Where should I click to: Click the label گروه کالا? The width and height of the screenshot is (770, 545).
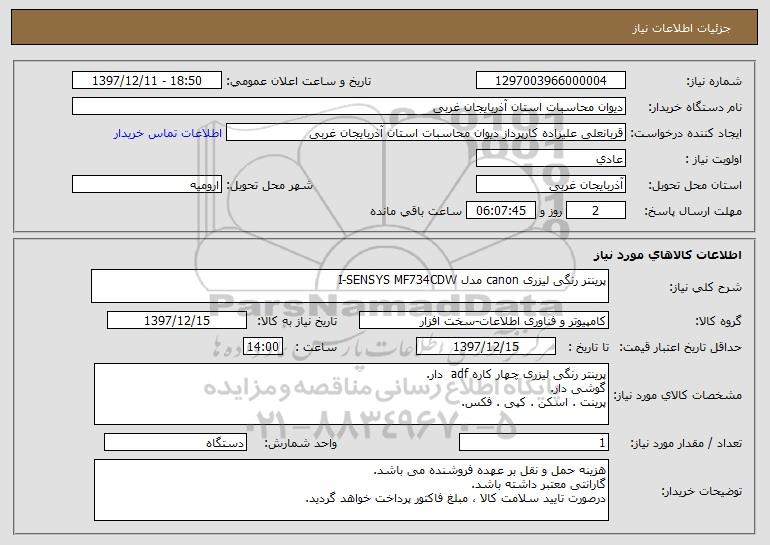click(718, 322)
